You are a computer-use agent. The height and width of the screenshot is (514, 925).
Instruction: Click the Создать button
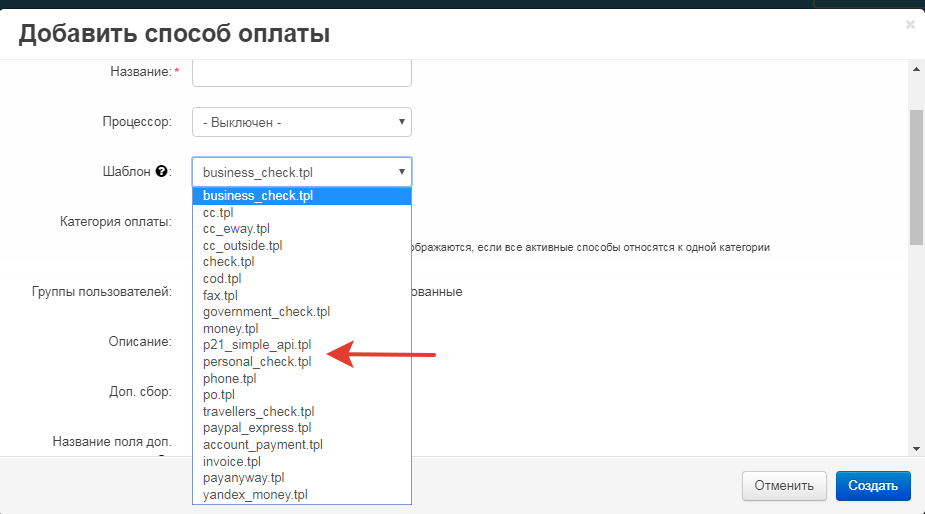pos(872,485)
